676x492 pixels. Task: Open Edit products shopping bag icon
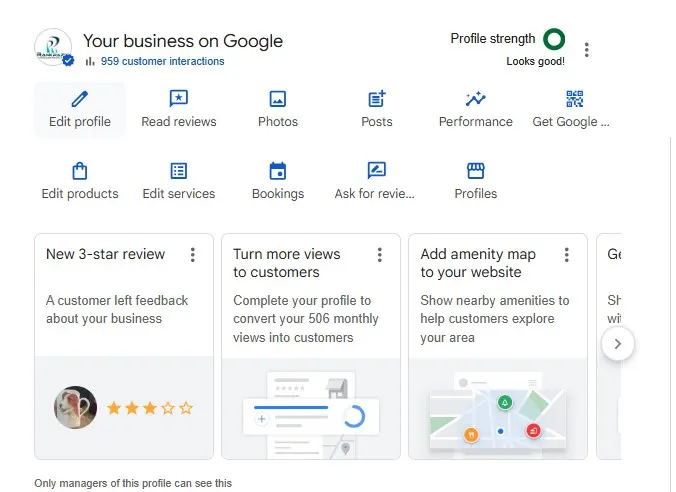pyautogui.click(x=80, y=171)
